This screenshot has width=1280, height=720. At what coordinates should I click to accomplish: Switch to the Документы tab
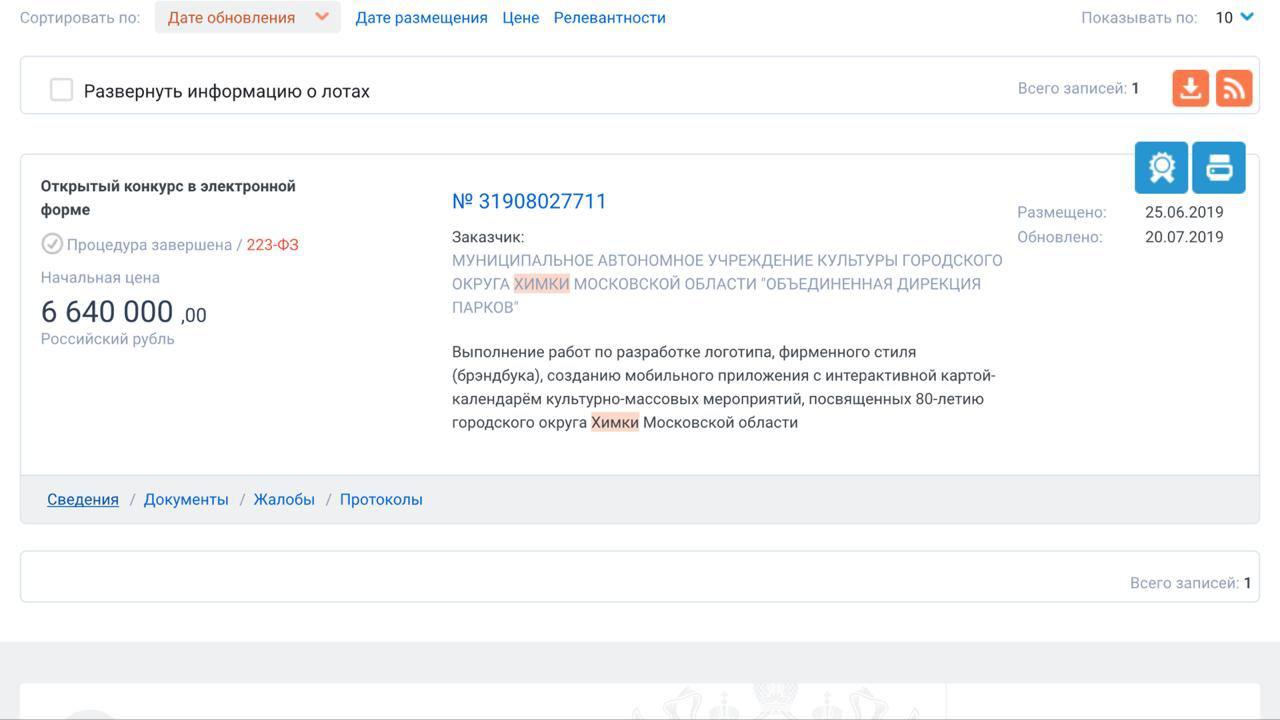click(186, 499)
